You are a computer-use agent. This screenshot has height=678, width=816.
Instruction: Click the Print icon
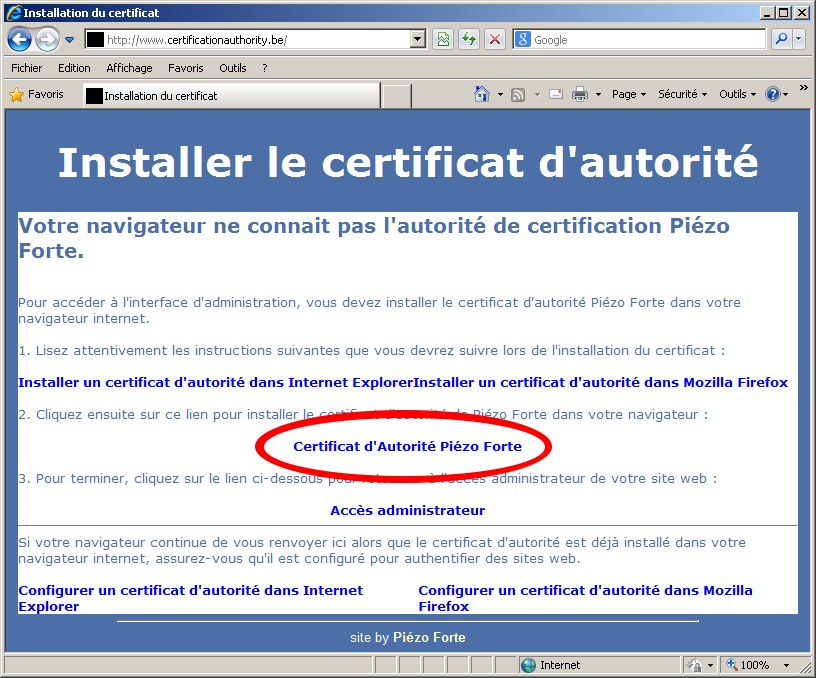click(x=580, y=94)
